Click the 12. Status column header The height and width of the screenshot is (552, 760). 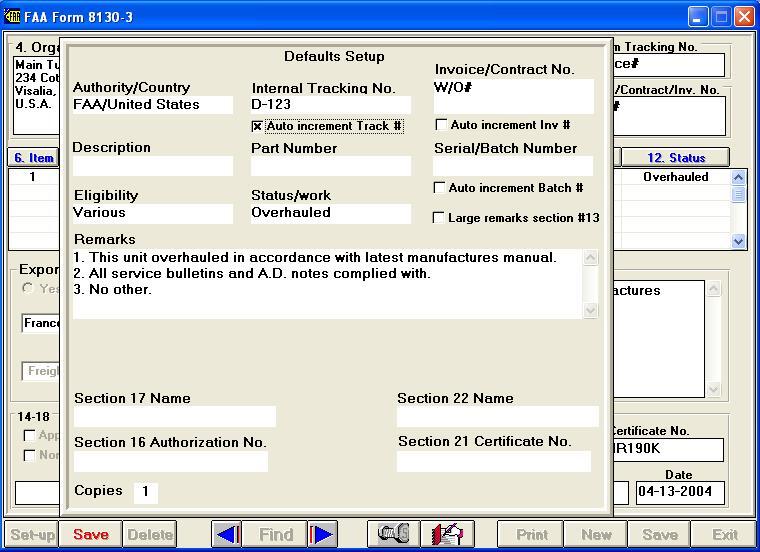tap(675, 158)
